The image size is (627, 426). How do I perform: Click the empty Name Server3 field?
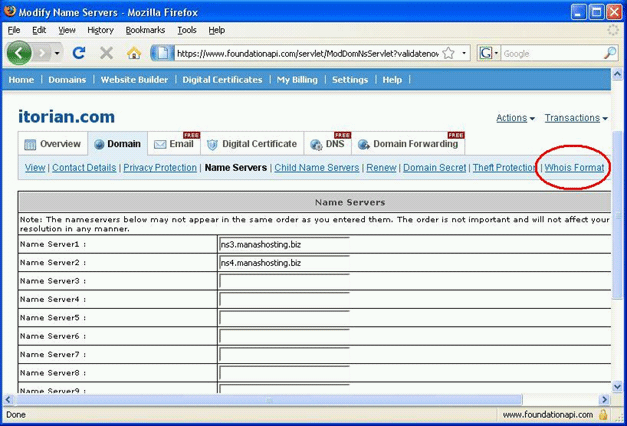click(x=284, y=281)
